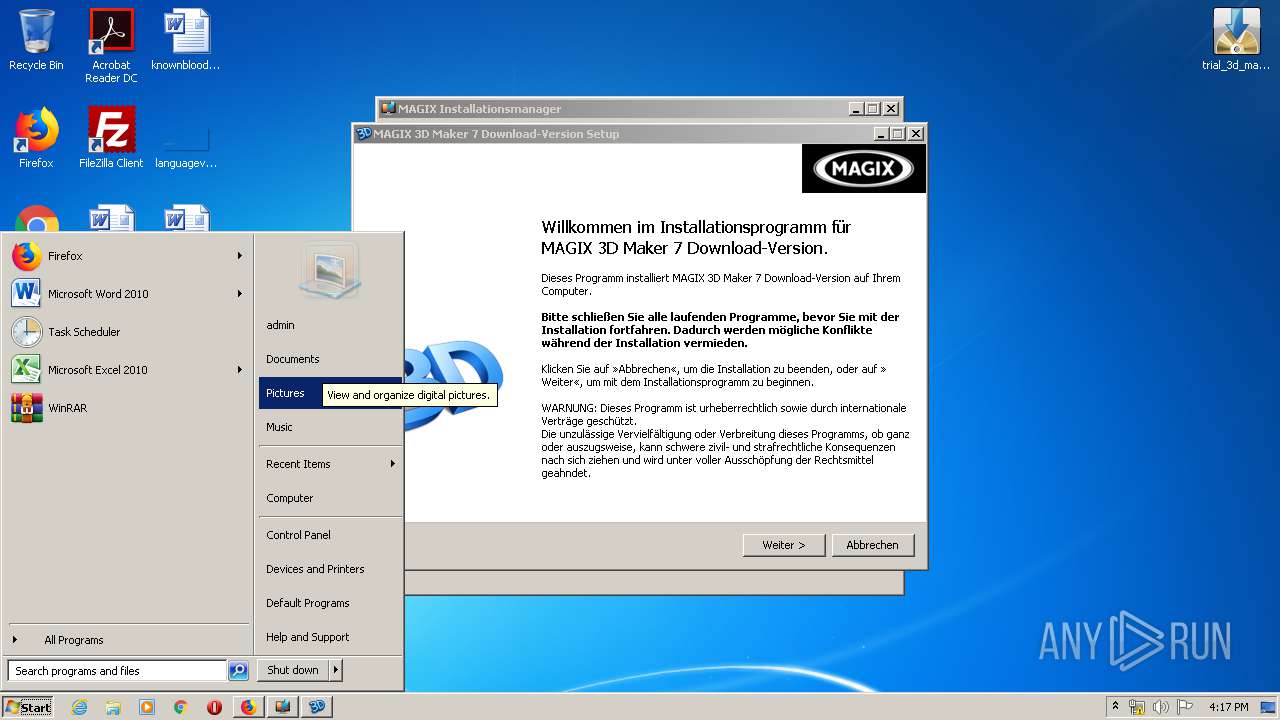Open Recycle Bin desktop icon
The width and height of the screenshot is (1280, 720).
coord(36,40)
